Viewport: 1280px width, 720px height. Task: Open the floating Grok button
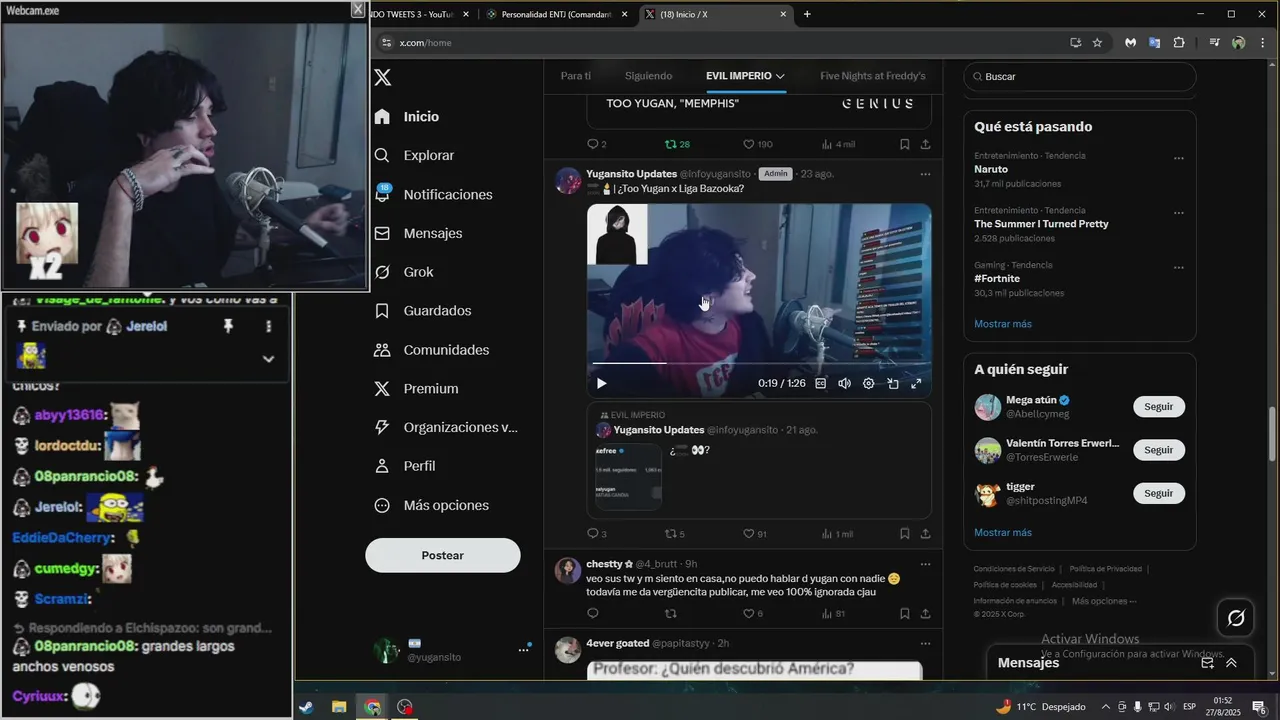tap(1236, 618)
